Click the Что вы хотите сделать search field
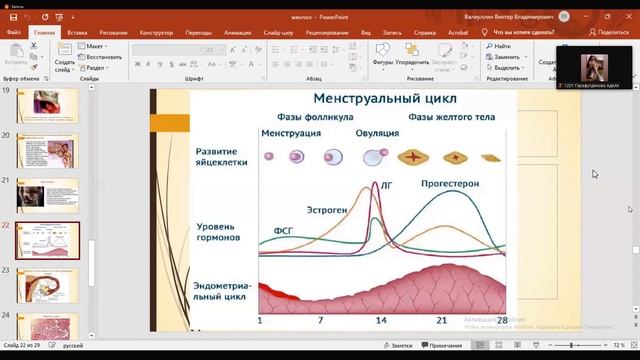This screenshot has height=360, width=640. pos(518,32)
